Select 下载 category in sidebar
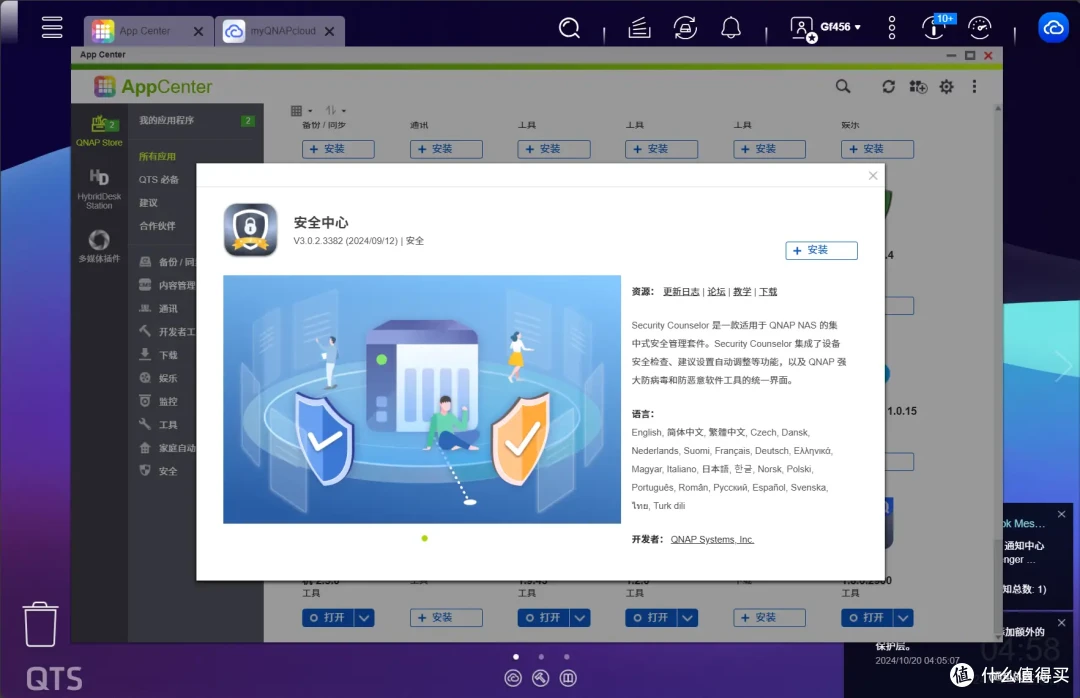 click(x=159, y=355)
